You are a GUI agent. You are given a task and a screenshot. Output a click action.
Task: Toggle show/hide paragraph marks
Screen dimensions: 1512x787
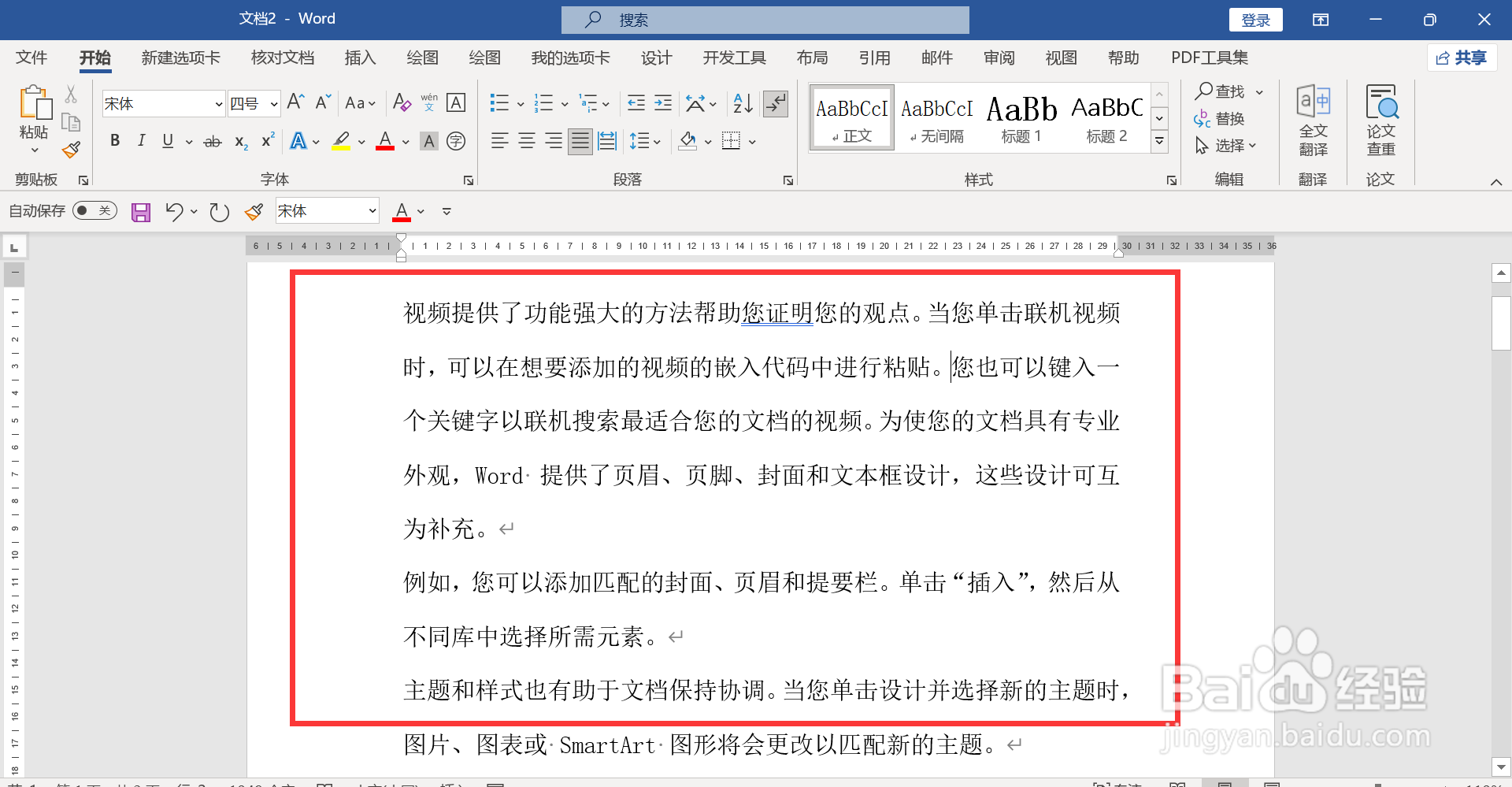(776, 102)
